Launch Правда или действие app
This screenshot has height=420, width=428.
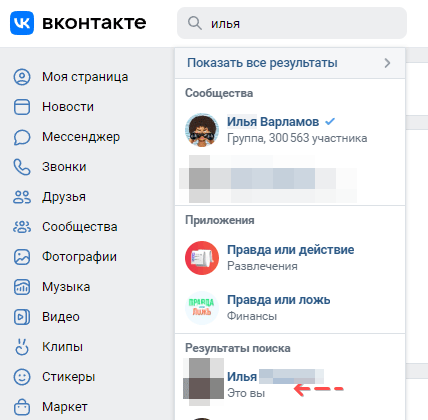coord(291,250)
